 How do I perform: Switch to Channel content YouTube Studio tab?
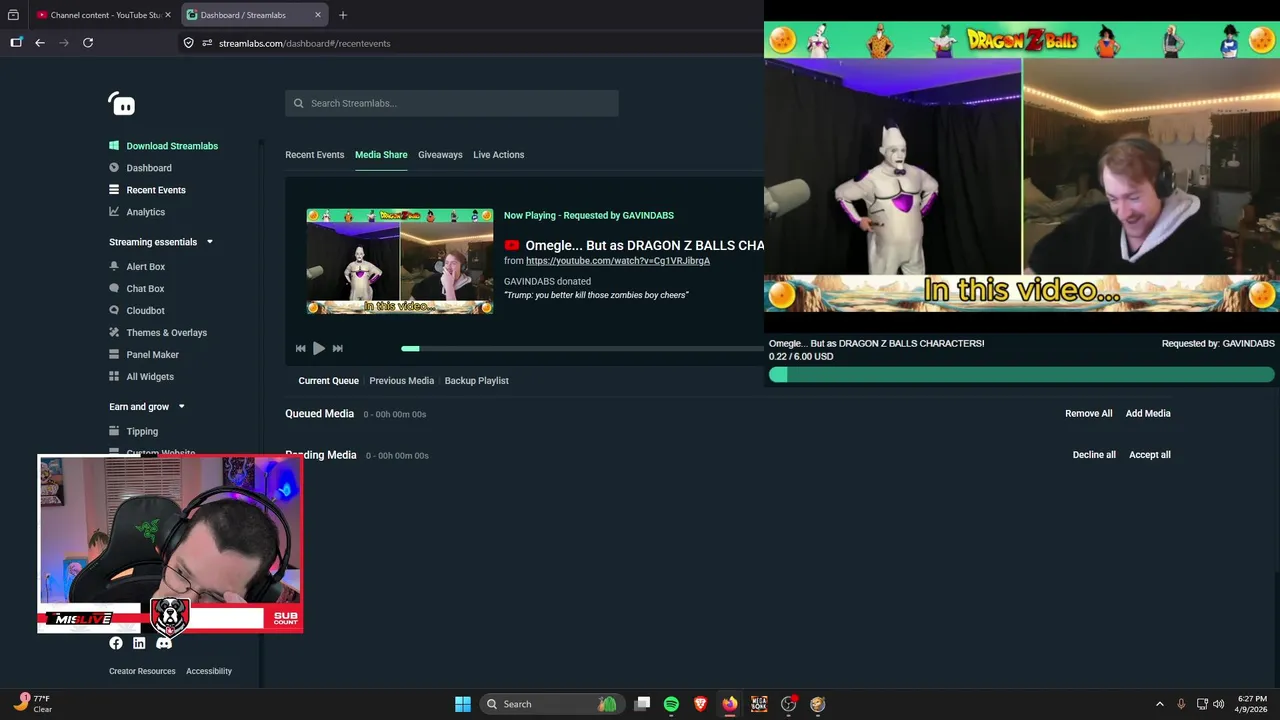pyautogui.click(x=104, y=15)
